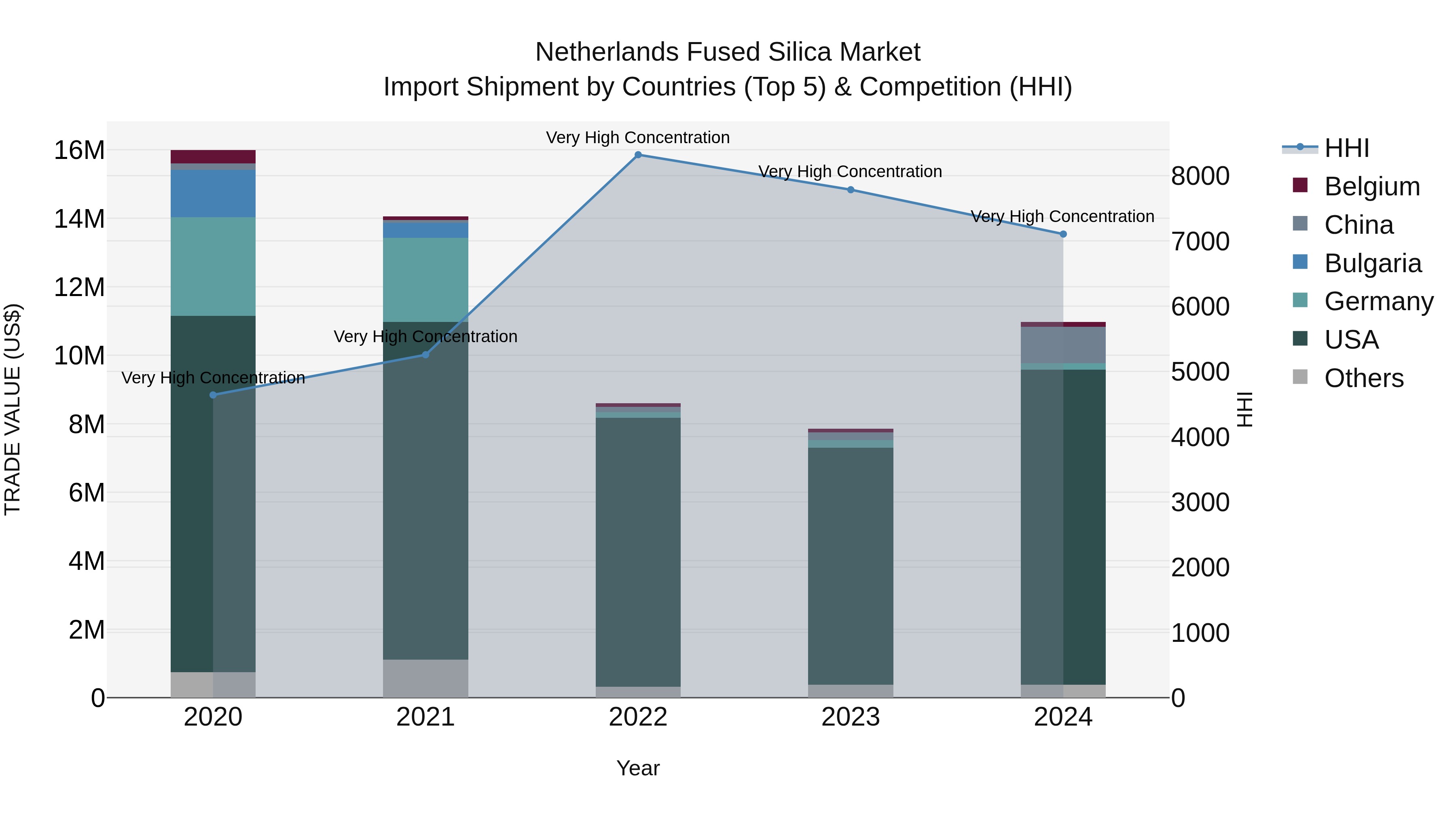Click the 2020 Germany bar segment
The height and width of the screenshot is (819, 1456).
tap(213, 267)
